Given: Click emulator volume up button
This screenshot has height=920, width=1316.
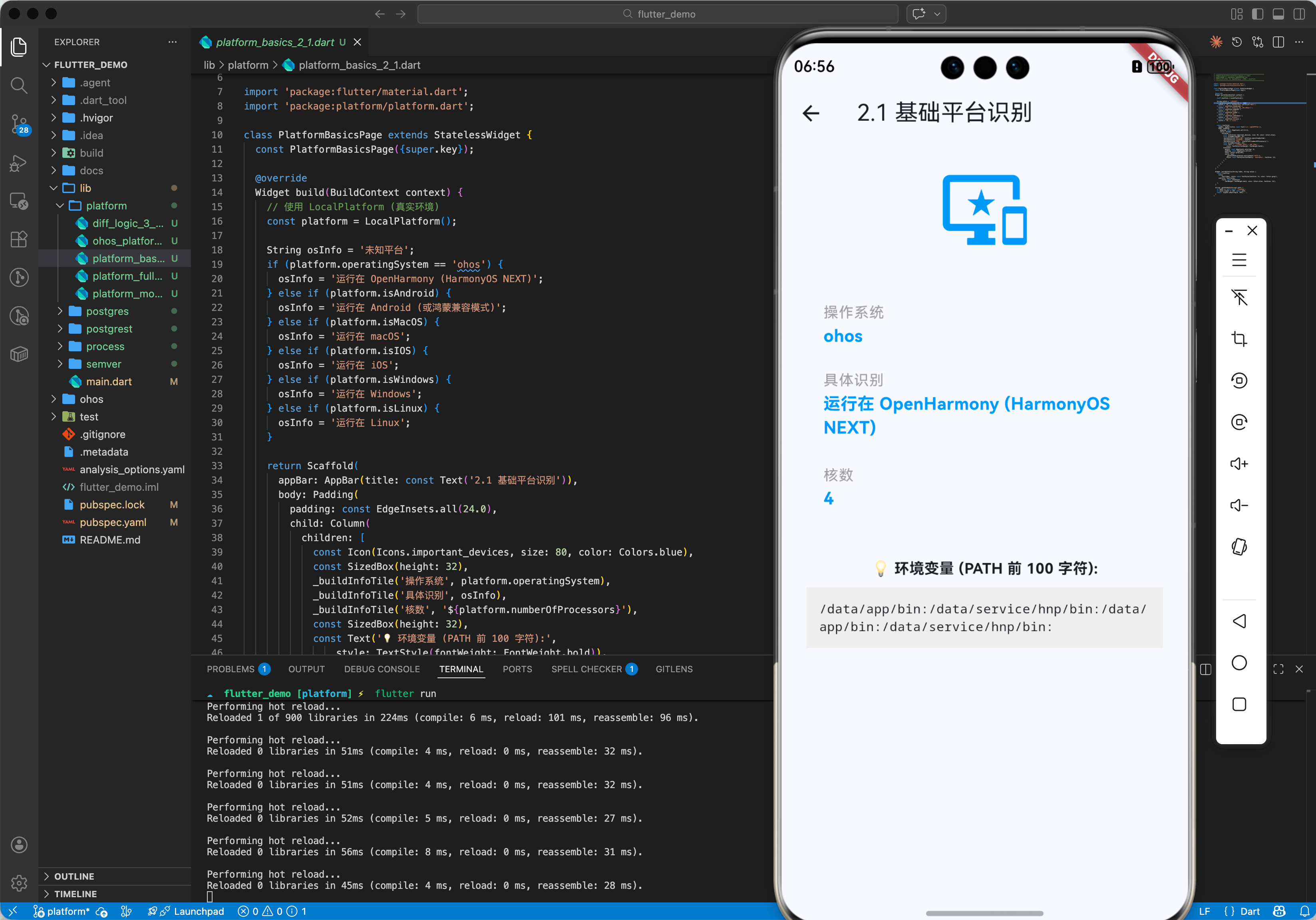Looking at the screenshot, I should tap(1238, 464).
